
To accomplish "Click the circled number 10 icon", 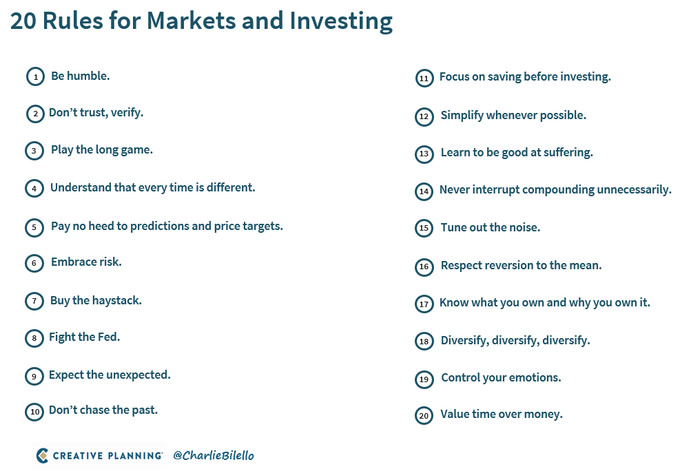I will click(35, 411).
